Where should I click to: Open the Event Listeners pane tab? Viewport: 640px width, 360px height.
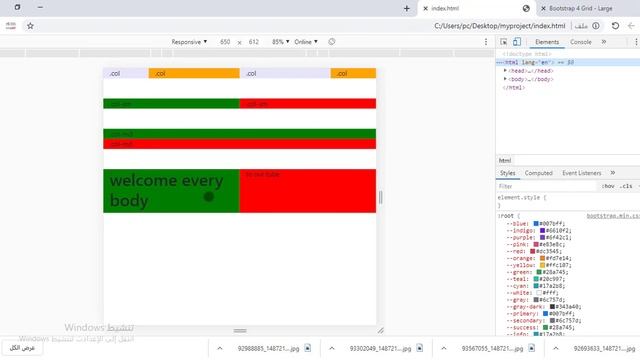[x=582, y=173]
